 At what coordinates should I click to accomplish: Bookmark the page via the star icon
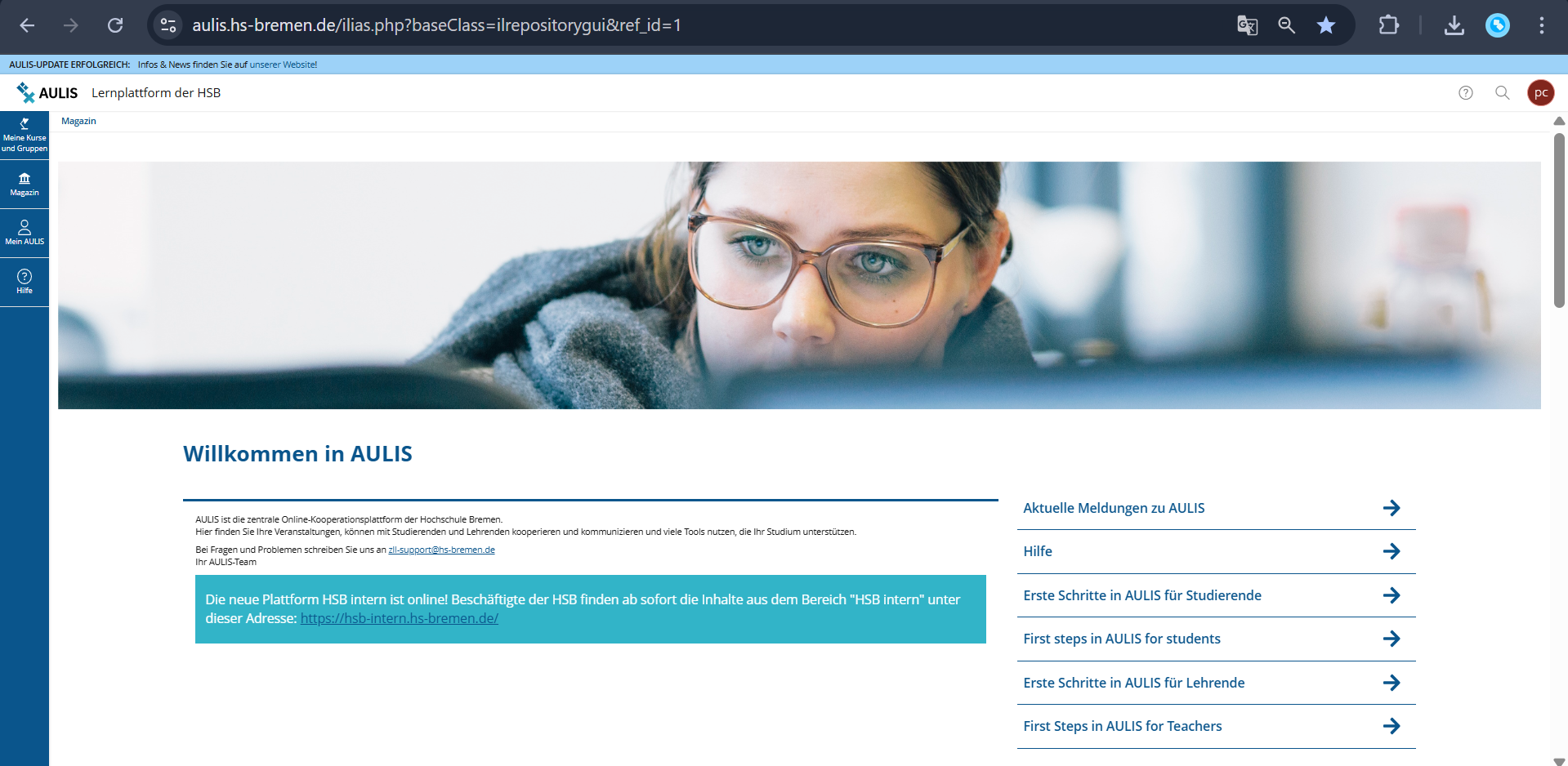[1326, 25]
